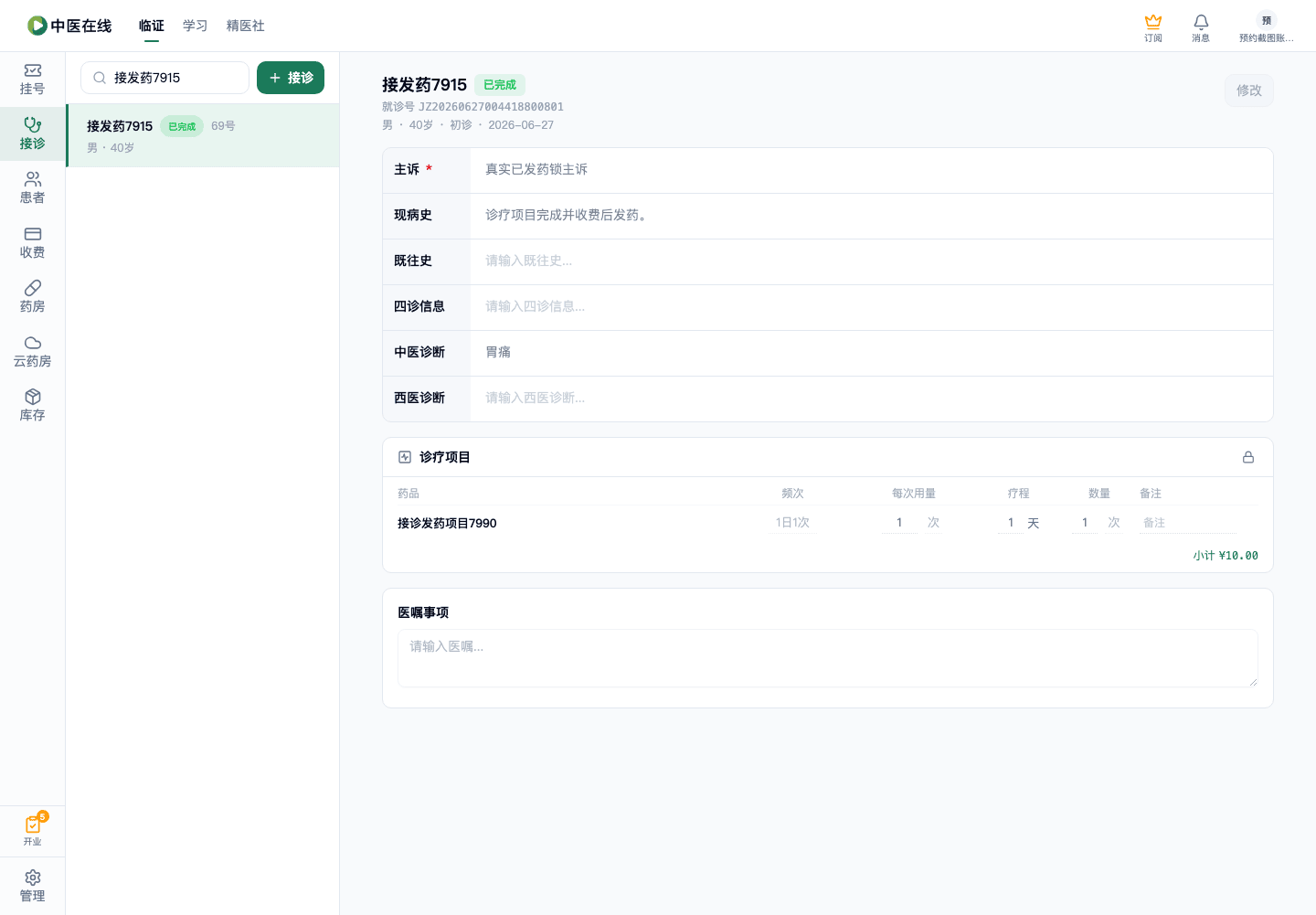Click the 69号 queue number label
The image size is (1316, 915).
[x=223, y=126]
